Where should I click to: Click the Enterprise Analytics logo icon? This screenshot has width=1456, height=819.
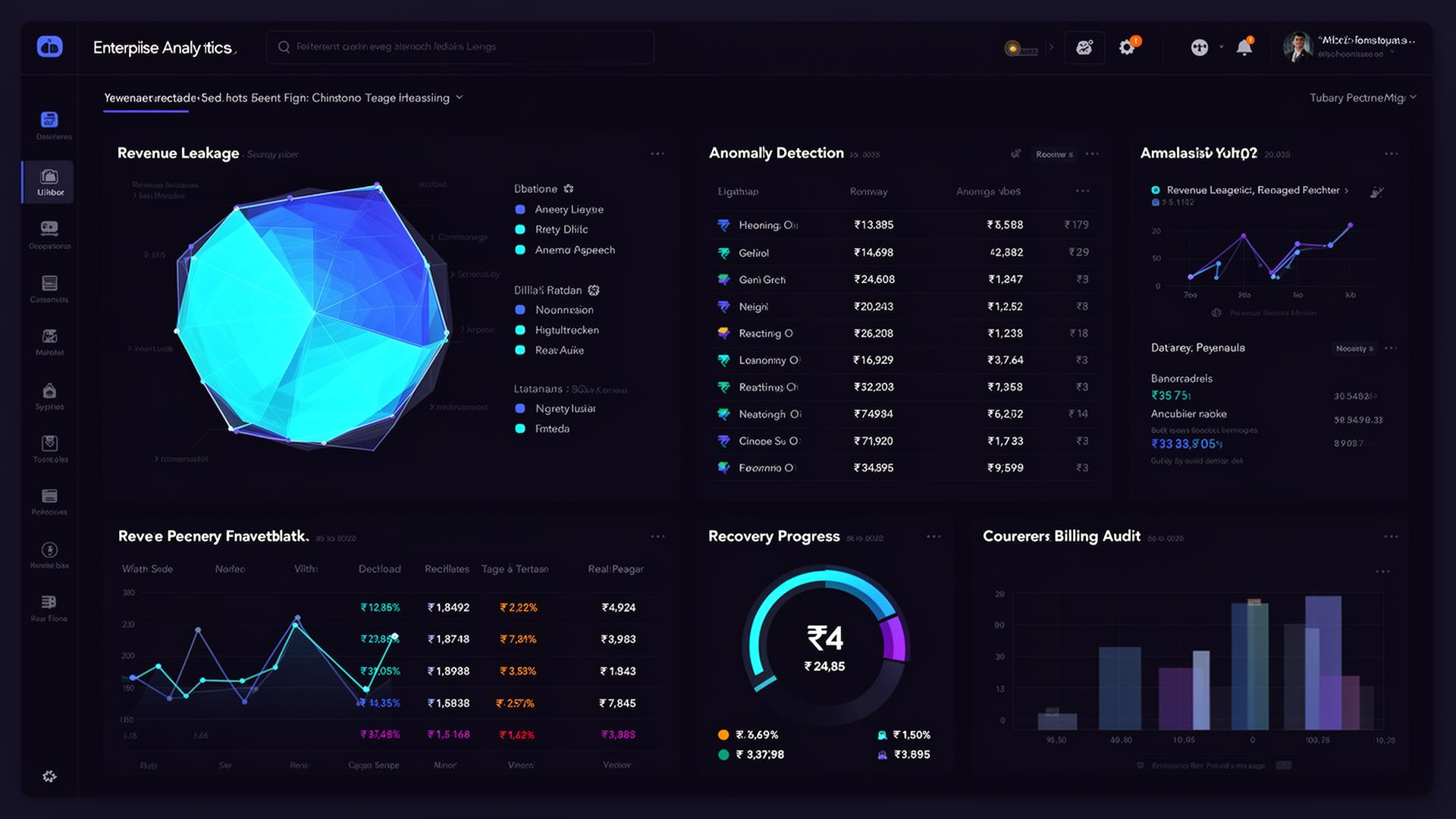(x=50, y=47)
